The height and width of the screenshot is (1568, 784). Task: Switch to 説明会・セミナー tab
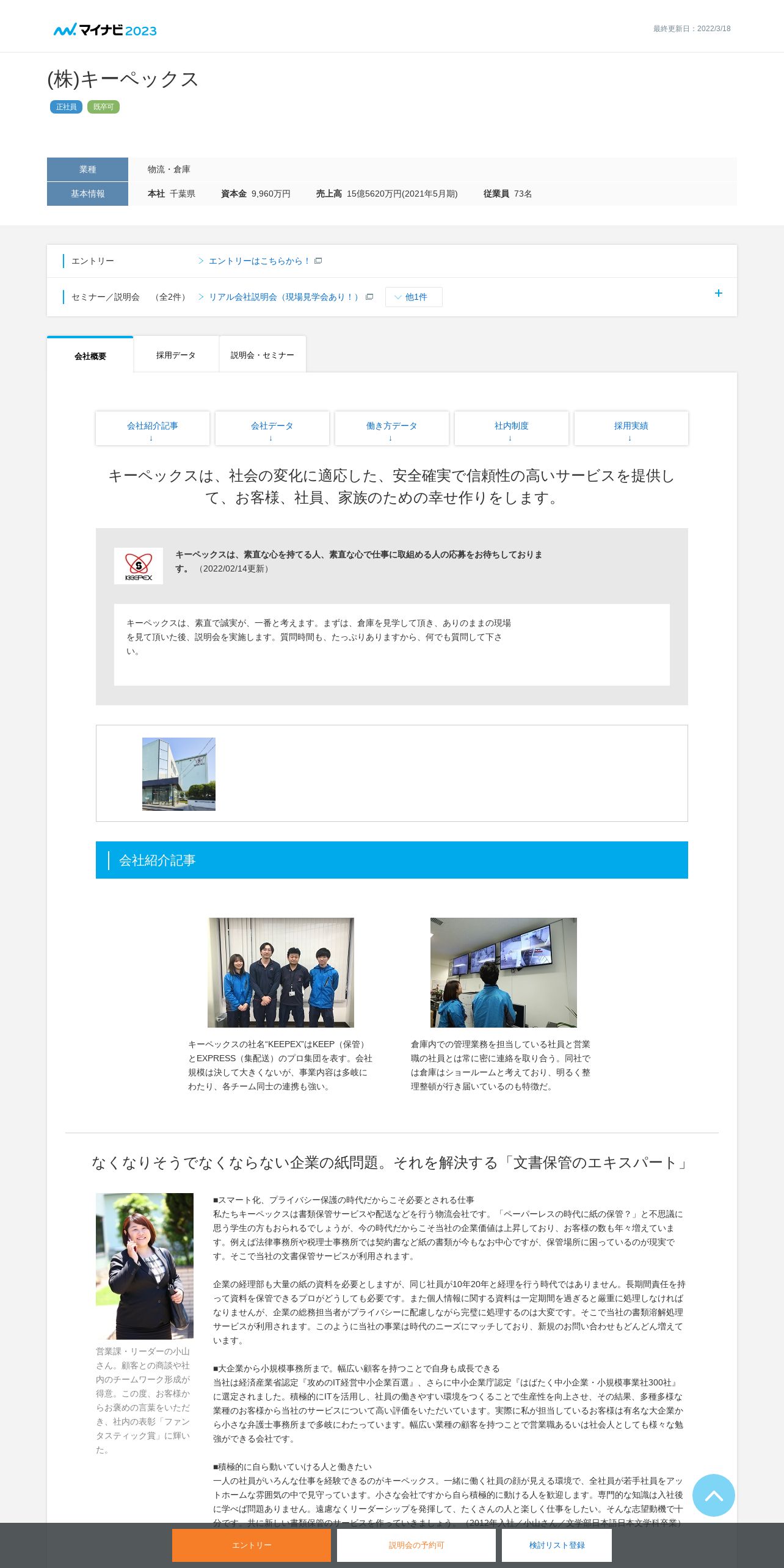coord(263,355)
